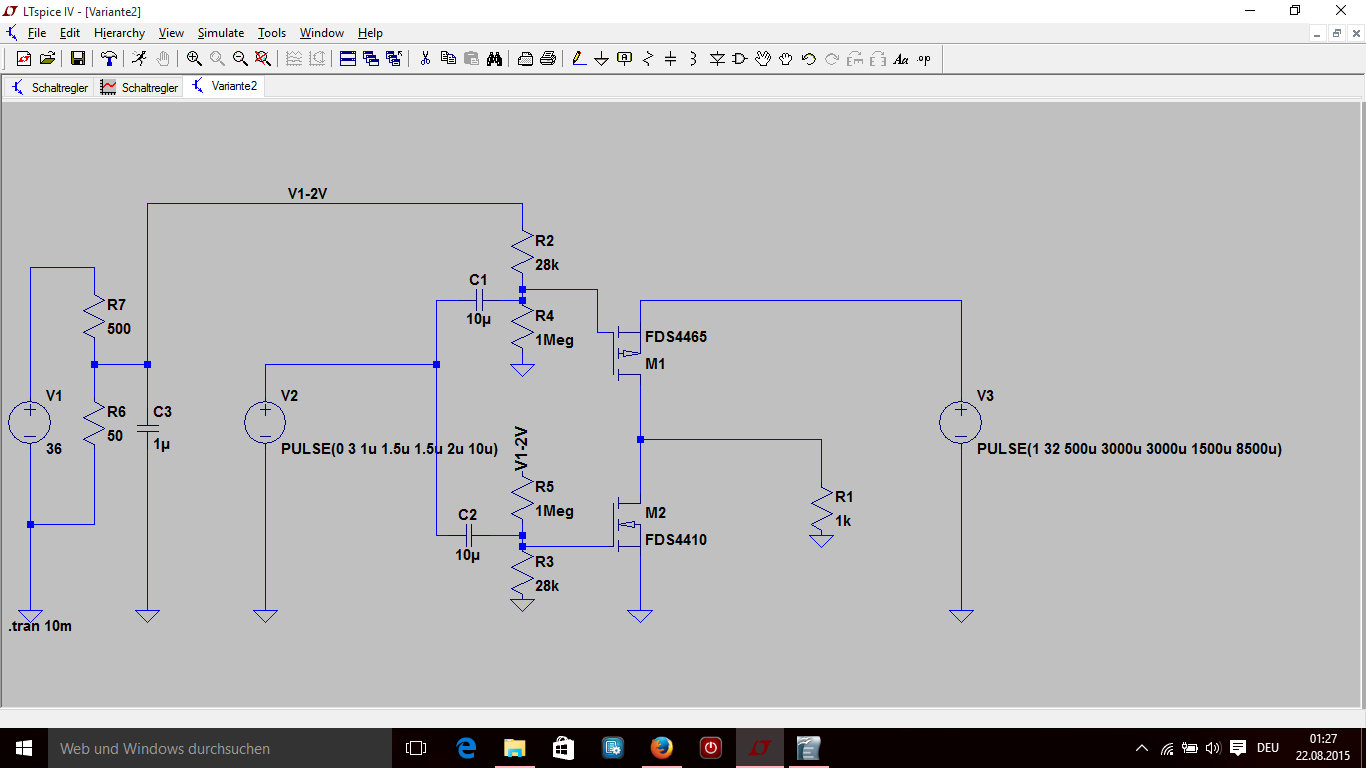Create a new schematic with toolbar icon
The image size is (1366, 768).
[x=24, y=59]
